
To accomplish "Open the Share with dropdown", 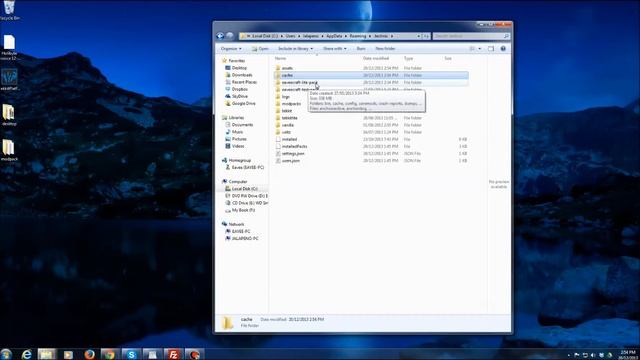I will click(x=335, y=49).
